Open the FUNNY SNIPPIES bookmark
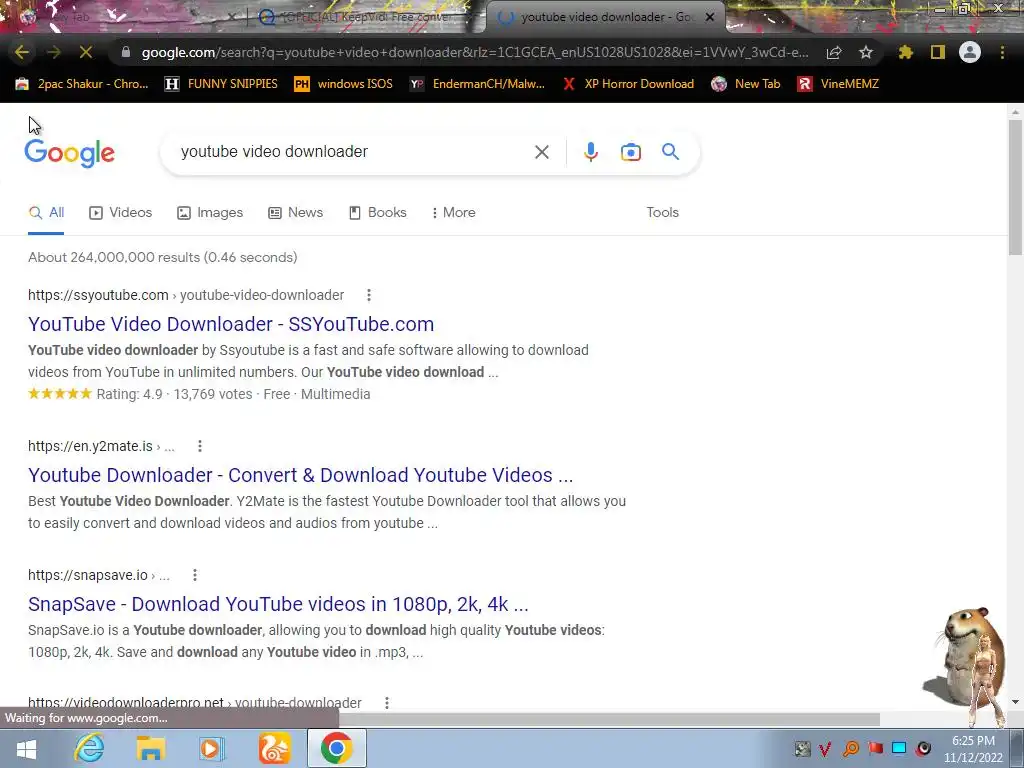Viewport: 1024px width, 768px height. pos(221,84)
